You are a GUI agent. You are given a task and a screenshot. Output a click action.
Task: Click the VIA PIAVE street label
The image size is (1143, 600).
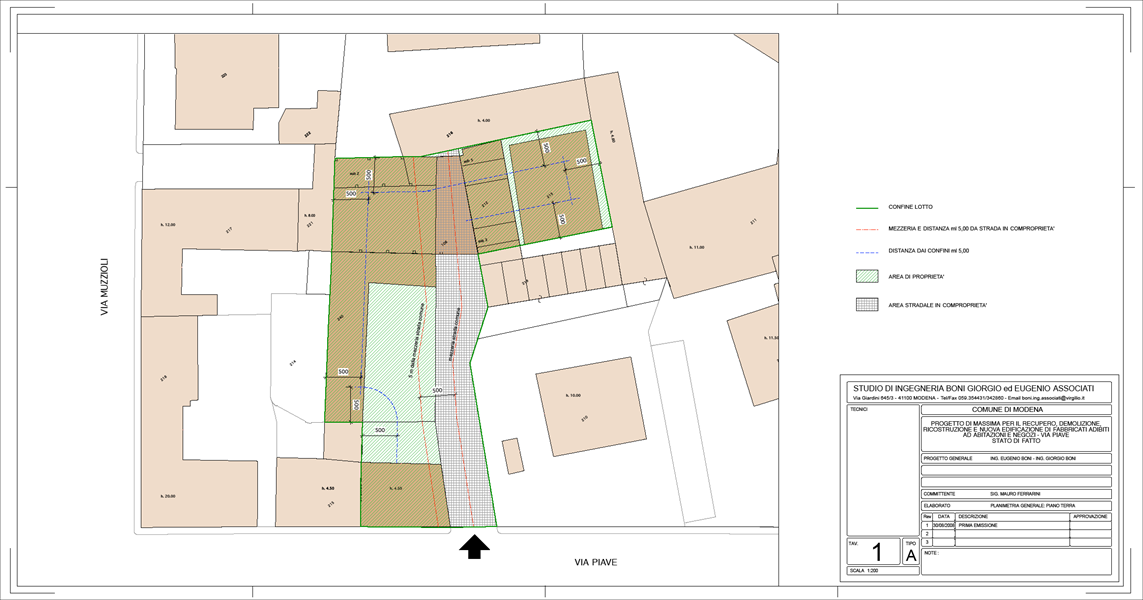[x=595, y=562]
